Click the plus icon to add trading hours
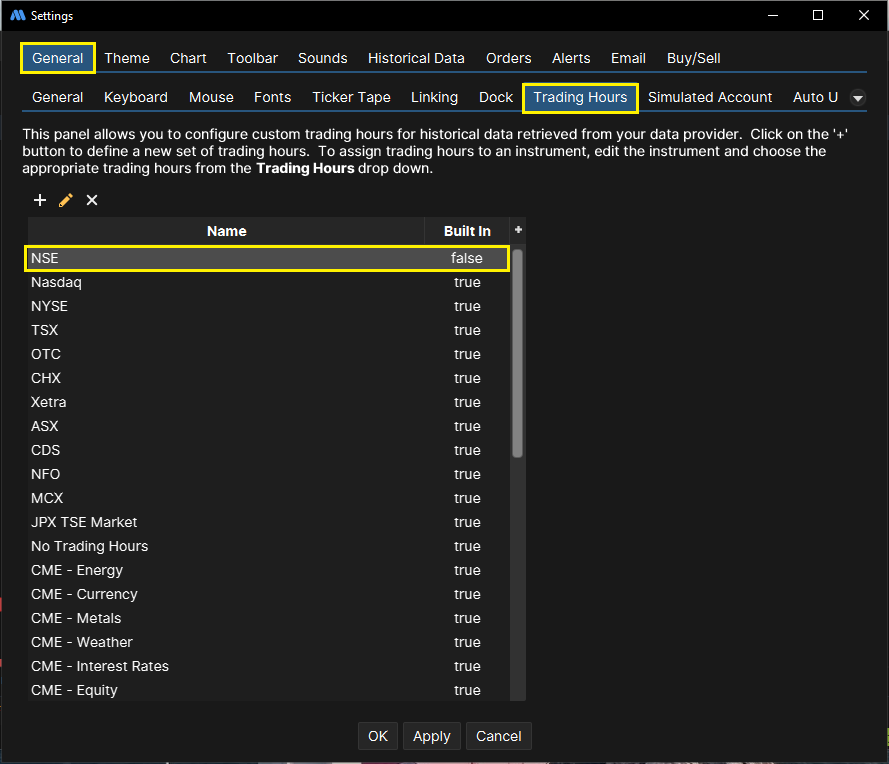 tap(40, 200)
